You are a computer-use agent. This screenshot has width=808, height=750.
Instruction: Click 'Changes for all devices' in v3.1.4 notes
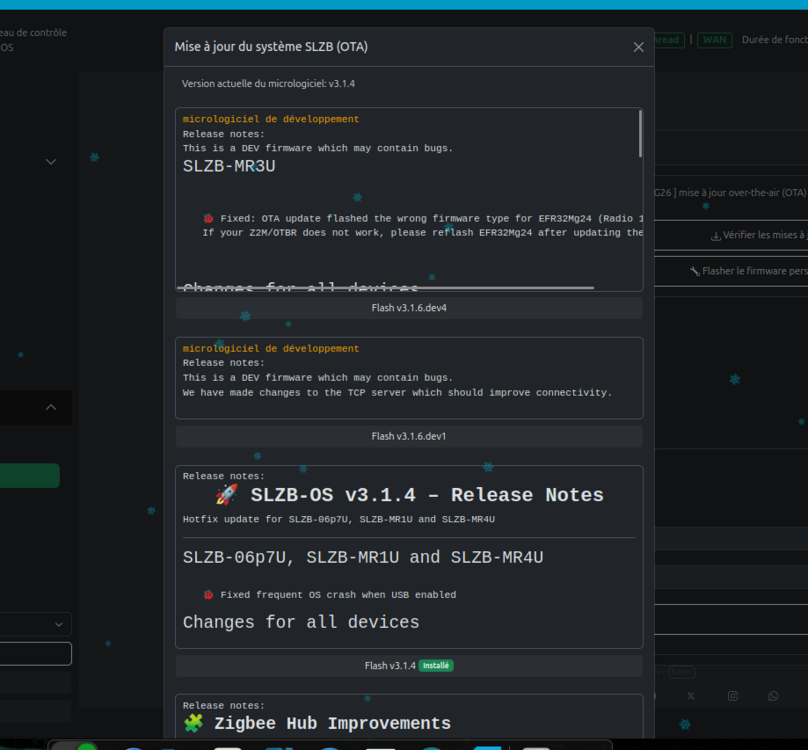point(301,622)
